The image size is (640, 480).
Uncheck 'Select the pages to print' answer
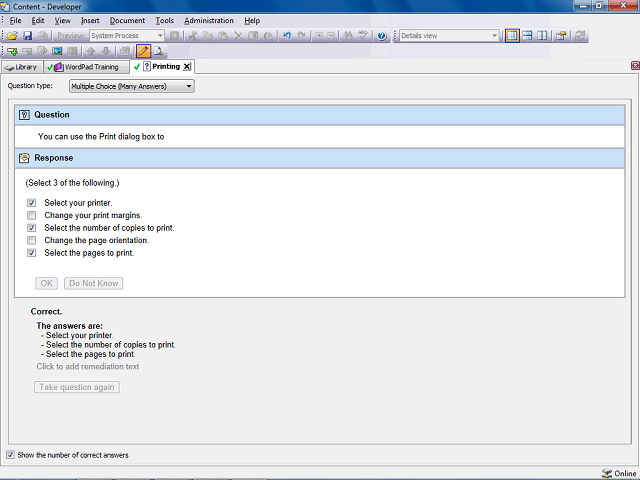coord(31,253)
